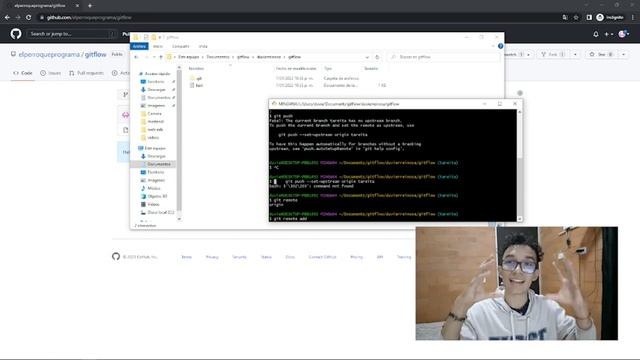Open the Música folder in navigation pane
This screenshot has height=360, width=640.
pos(151,188)
